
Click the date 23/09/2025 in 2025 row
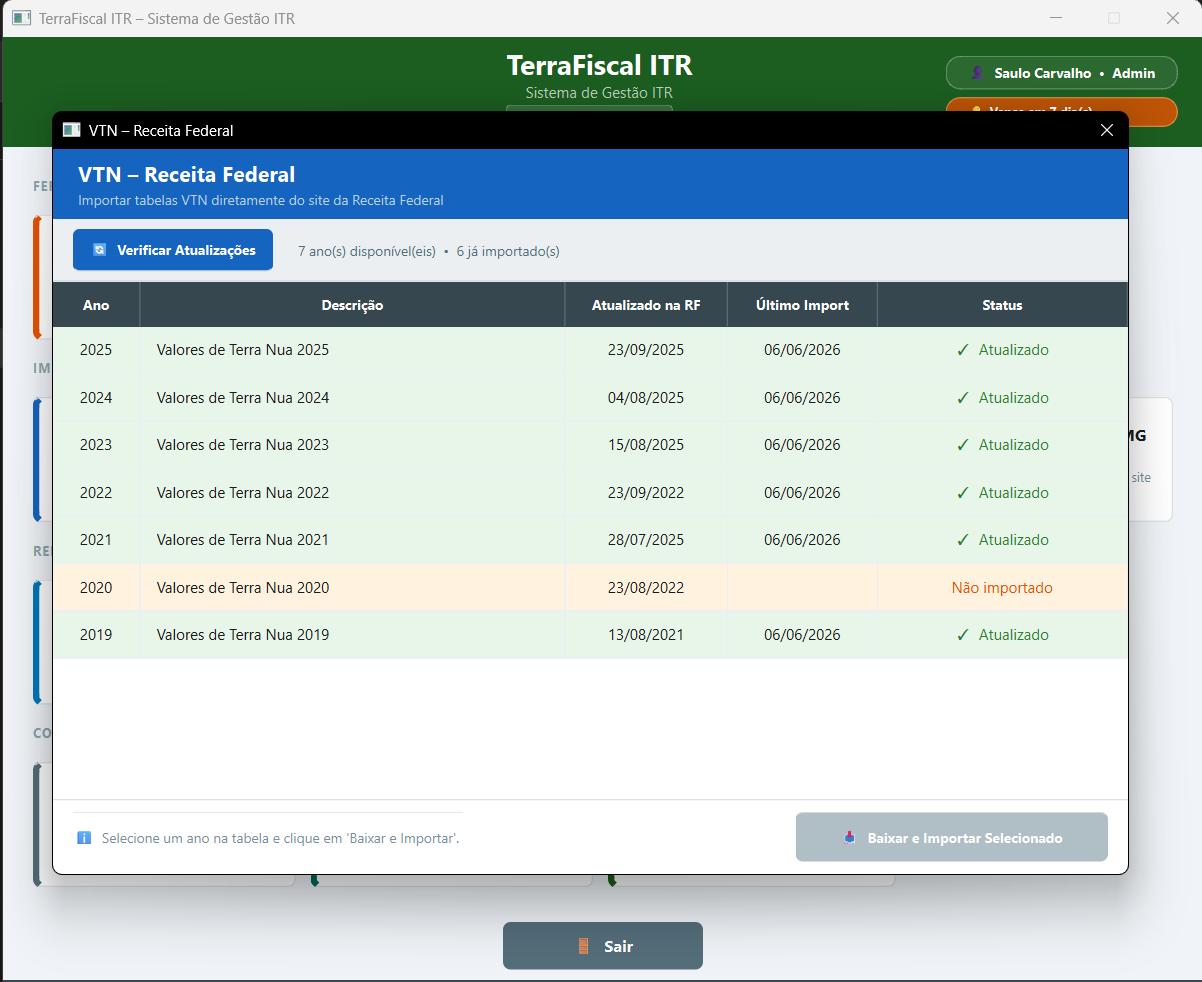[x=646, y=350]
